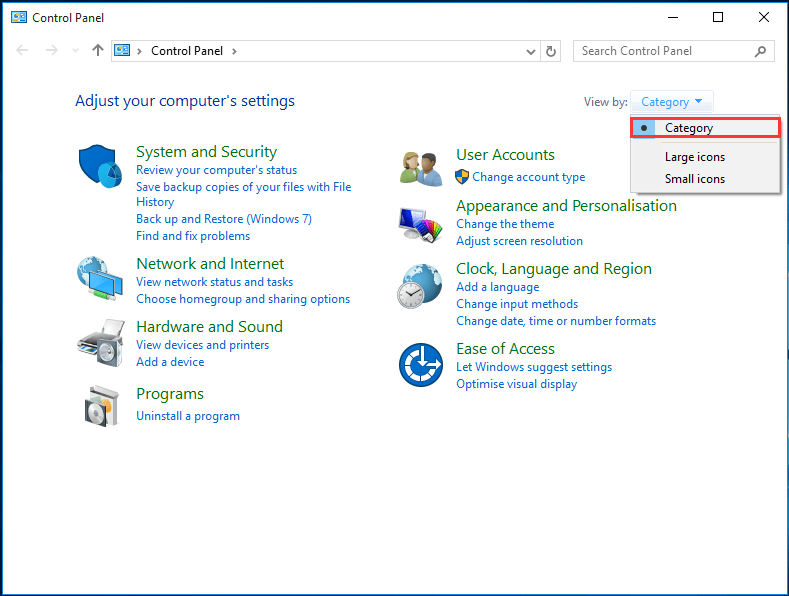The width and height of the screenshot is (789, 596).
Task: Click Optimise visual display link
Action: pyautogui.click(x=516, y=384)
